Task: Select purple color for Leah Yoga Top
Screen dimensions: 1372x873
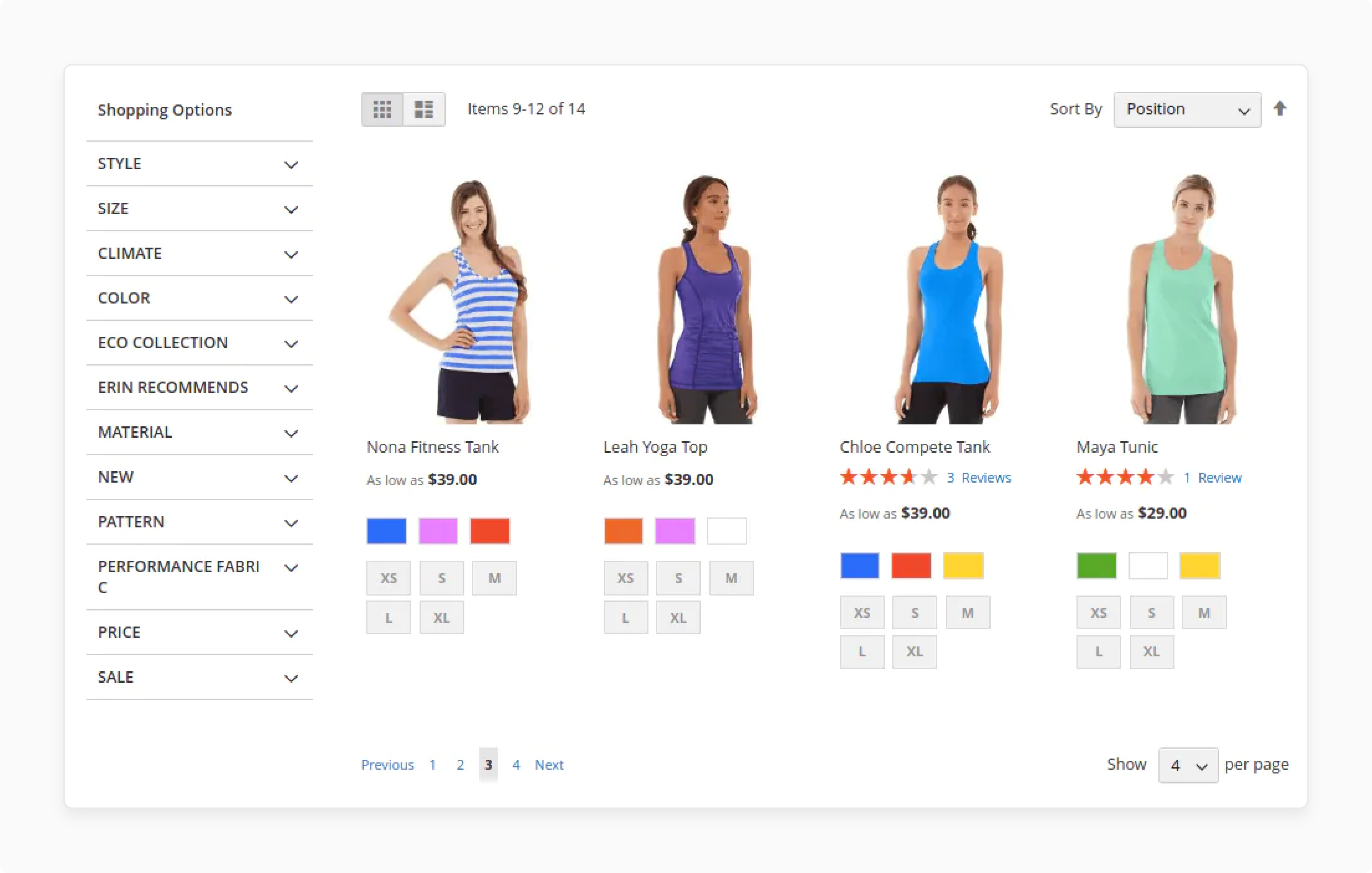Action: pos(675,531)
